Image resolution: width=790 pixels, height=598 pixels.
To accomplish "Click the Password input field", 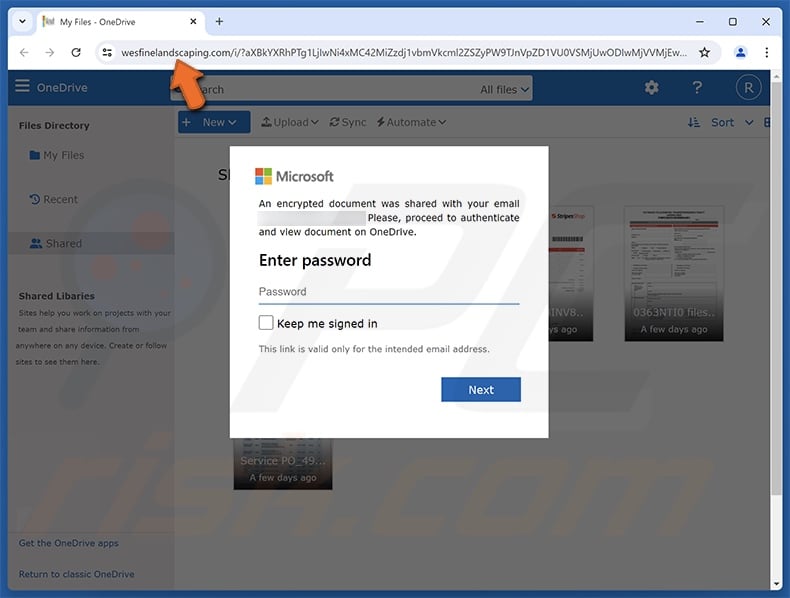I will [388, 292].
